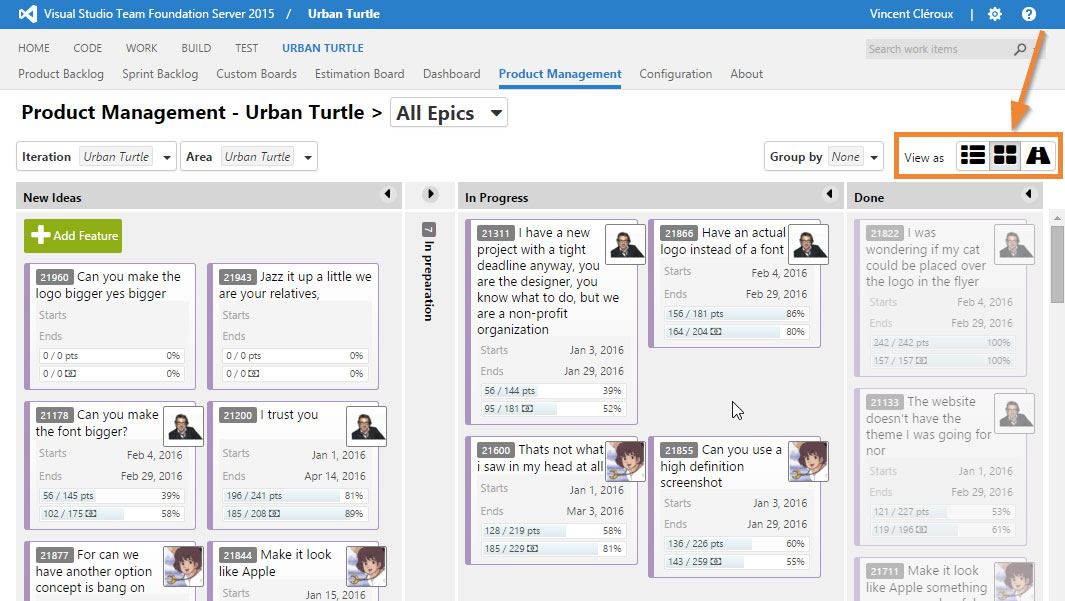Open the help question mark icon
The height and width of the screenshot is (601, 1065).
click(1029, 14)
